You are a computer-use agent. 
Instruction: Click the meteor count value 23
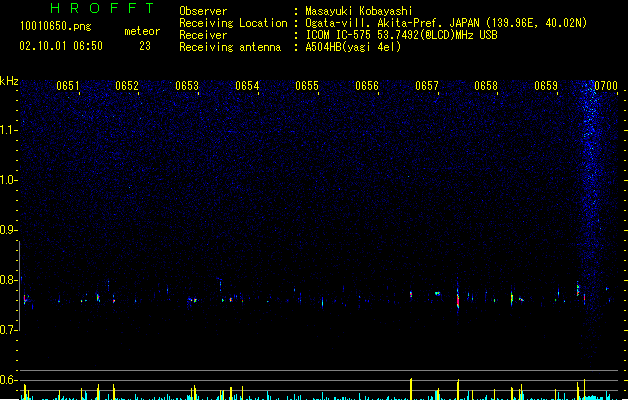coord(145,46)
